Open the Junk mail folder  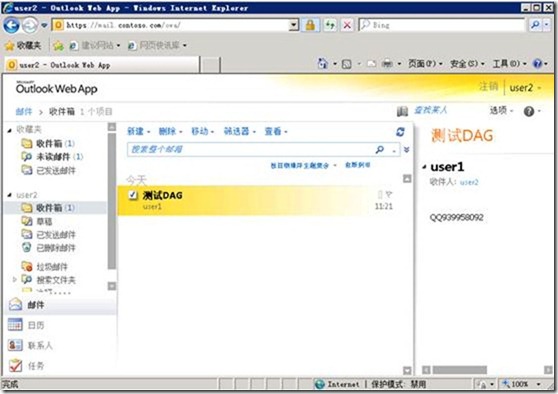(44, 267)
